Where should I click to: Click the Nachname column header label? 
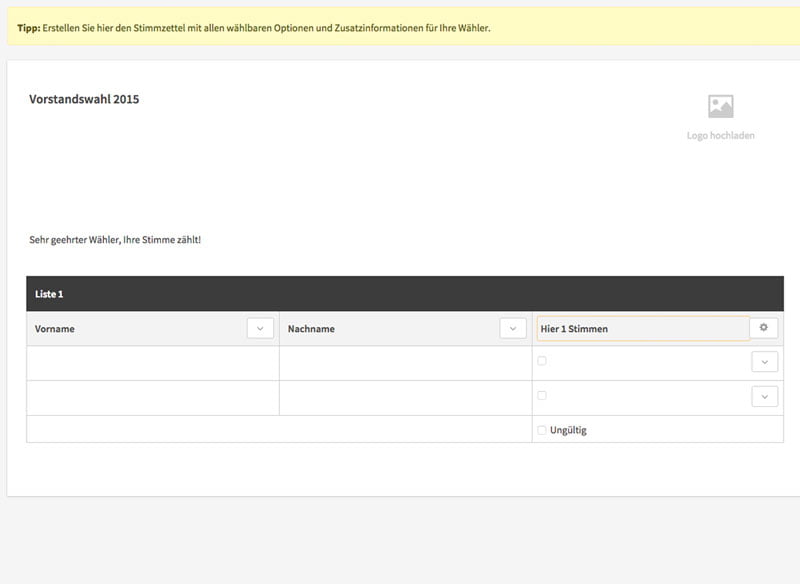click(311, 329)
